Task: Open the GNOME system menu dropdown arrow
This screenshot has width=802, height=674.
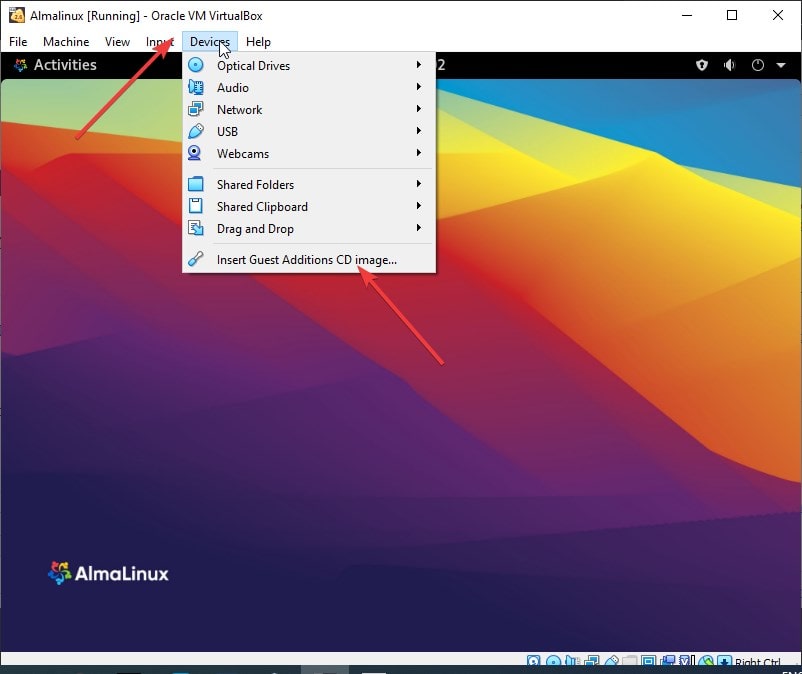Action: [781, 65]
